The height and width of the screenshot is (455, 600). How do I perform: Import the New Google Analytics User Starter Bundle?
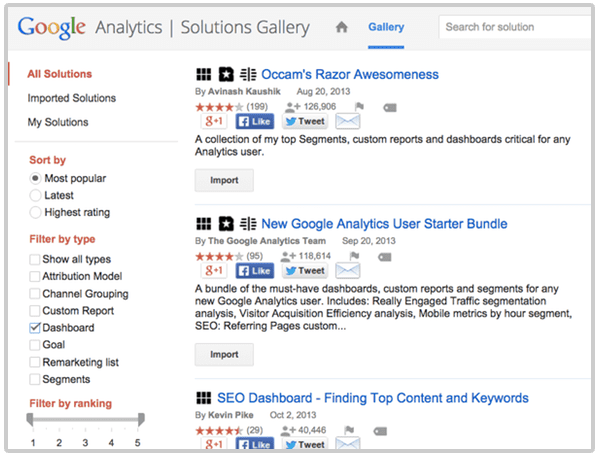tap(224, 355)
